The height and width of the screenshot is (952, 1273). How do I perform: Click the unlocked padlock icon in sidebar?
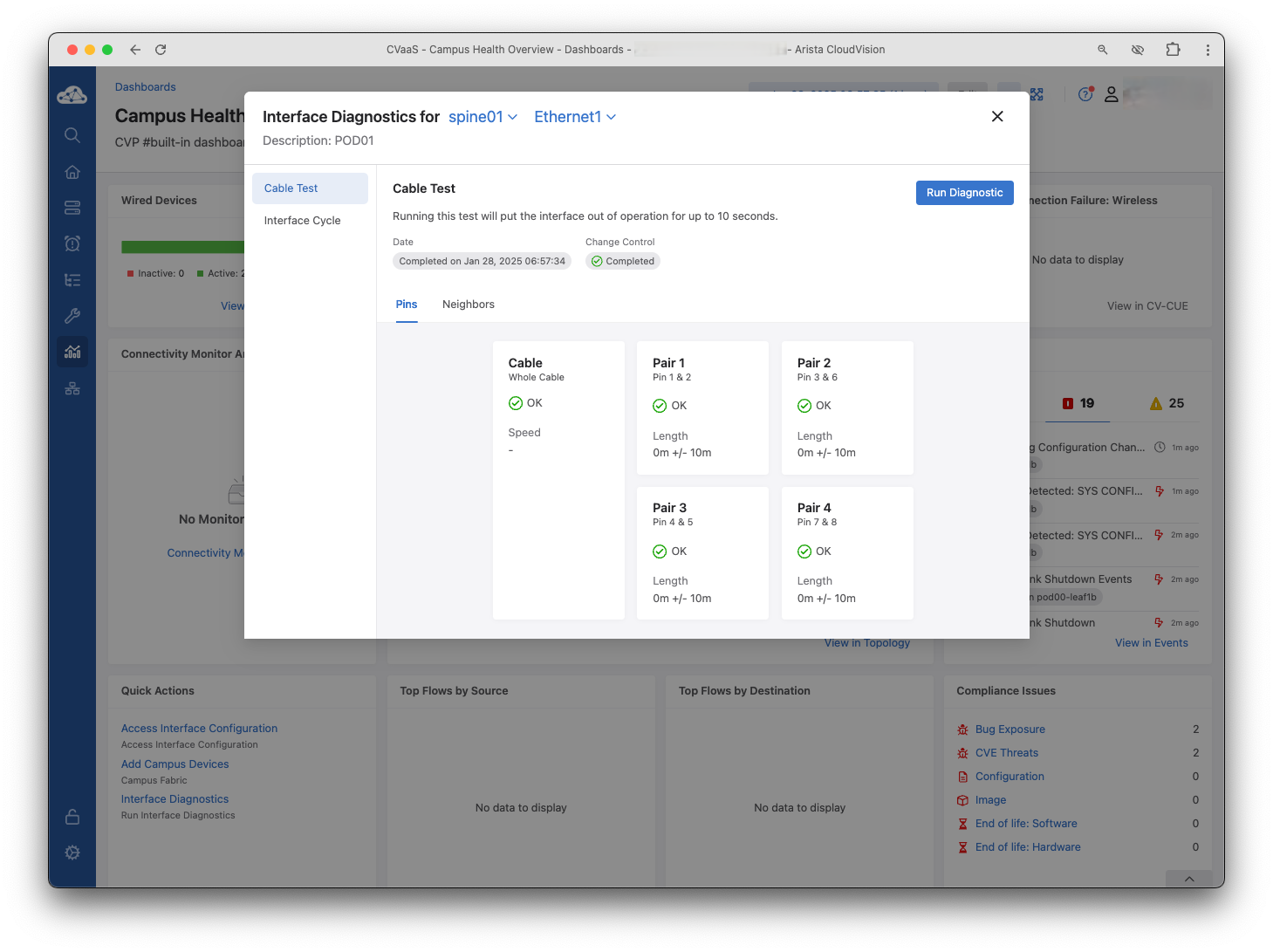coord(72,817)
